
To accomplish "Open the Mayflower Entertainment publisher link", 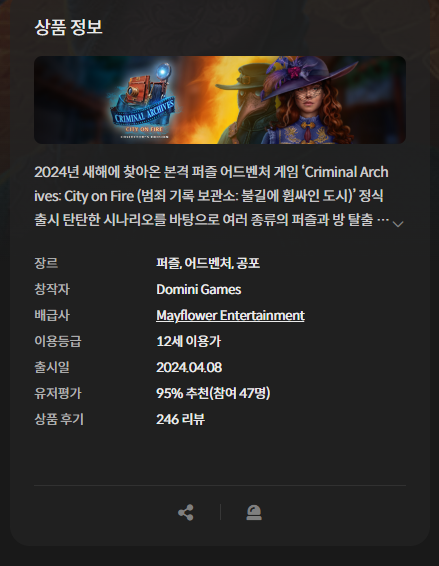I will (230, 315).
